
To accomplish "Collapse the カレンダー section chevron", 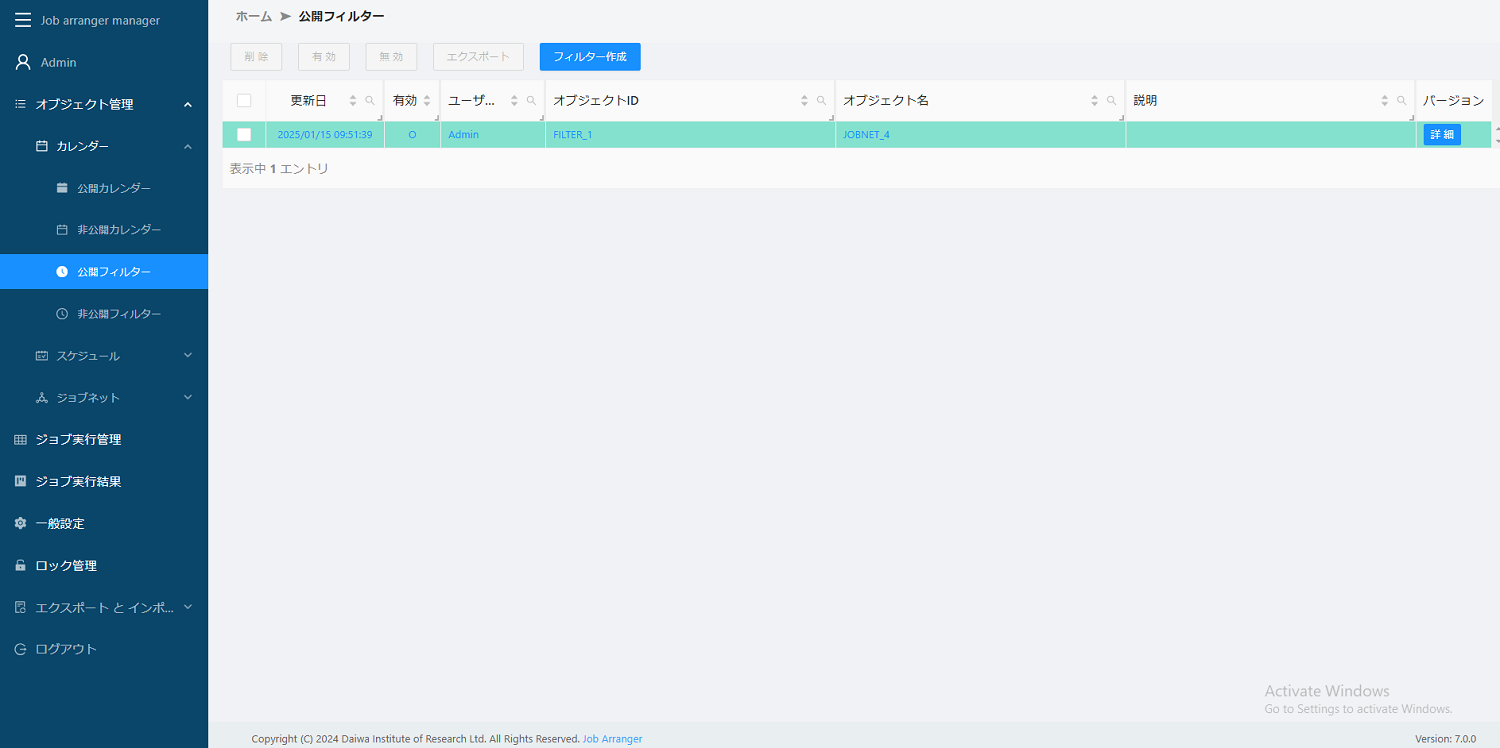I will point(186,145).
